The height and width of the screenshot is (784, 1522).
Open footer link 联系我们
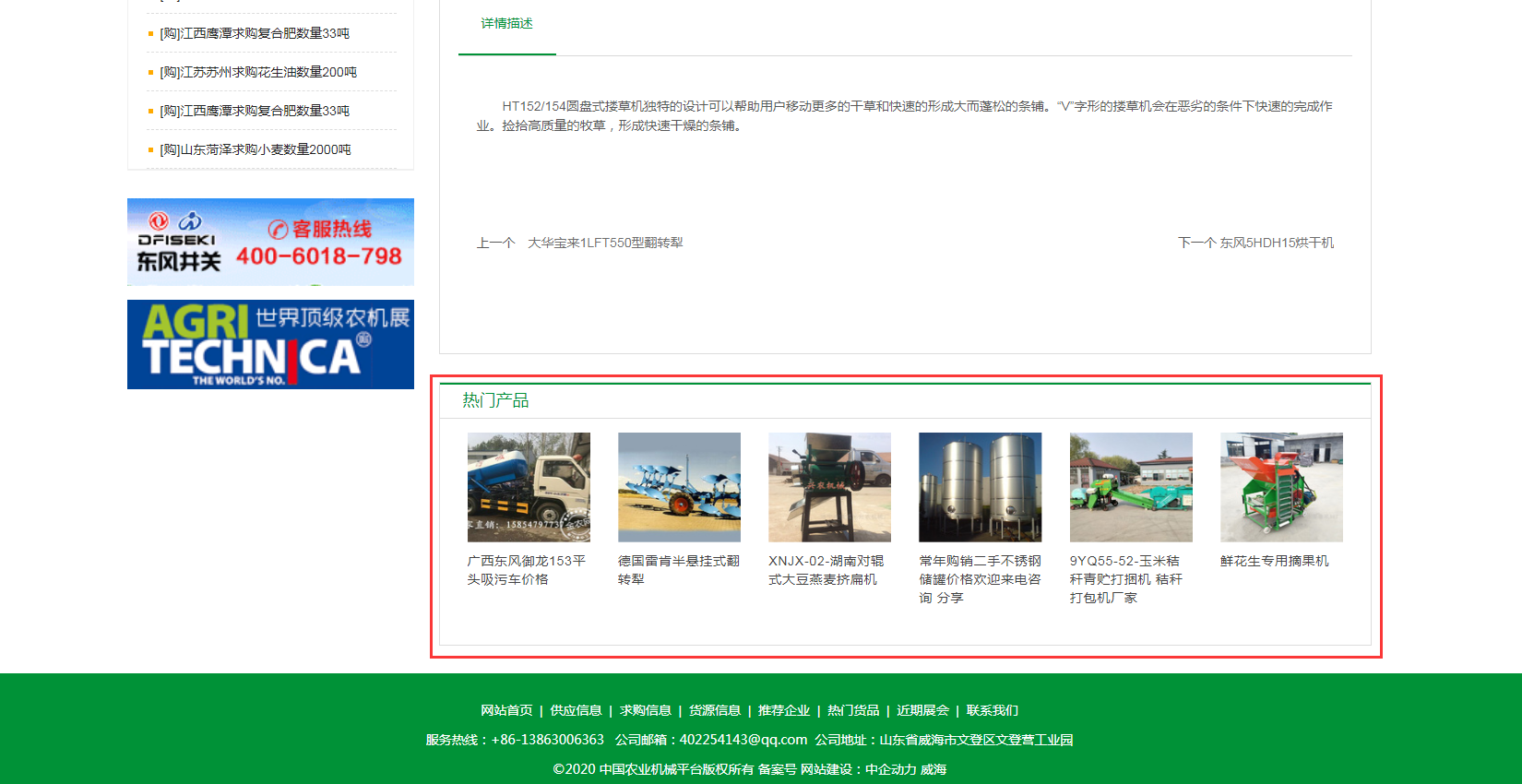(x=993, y=710)
